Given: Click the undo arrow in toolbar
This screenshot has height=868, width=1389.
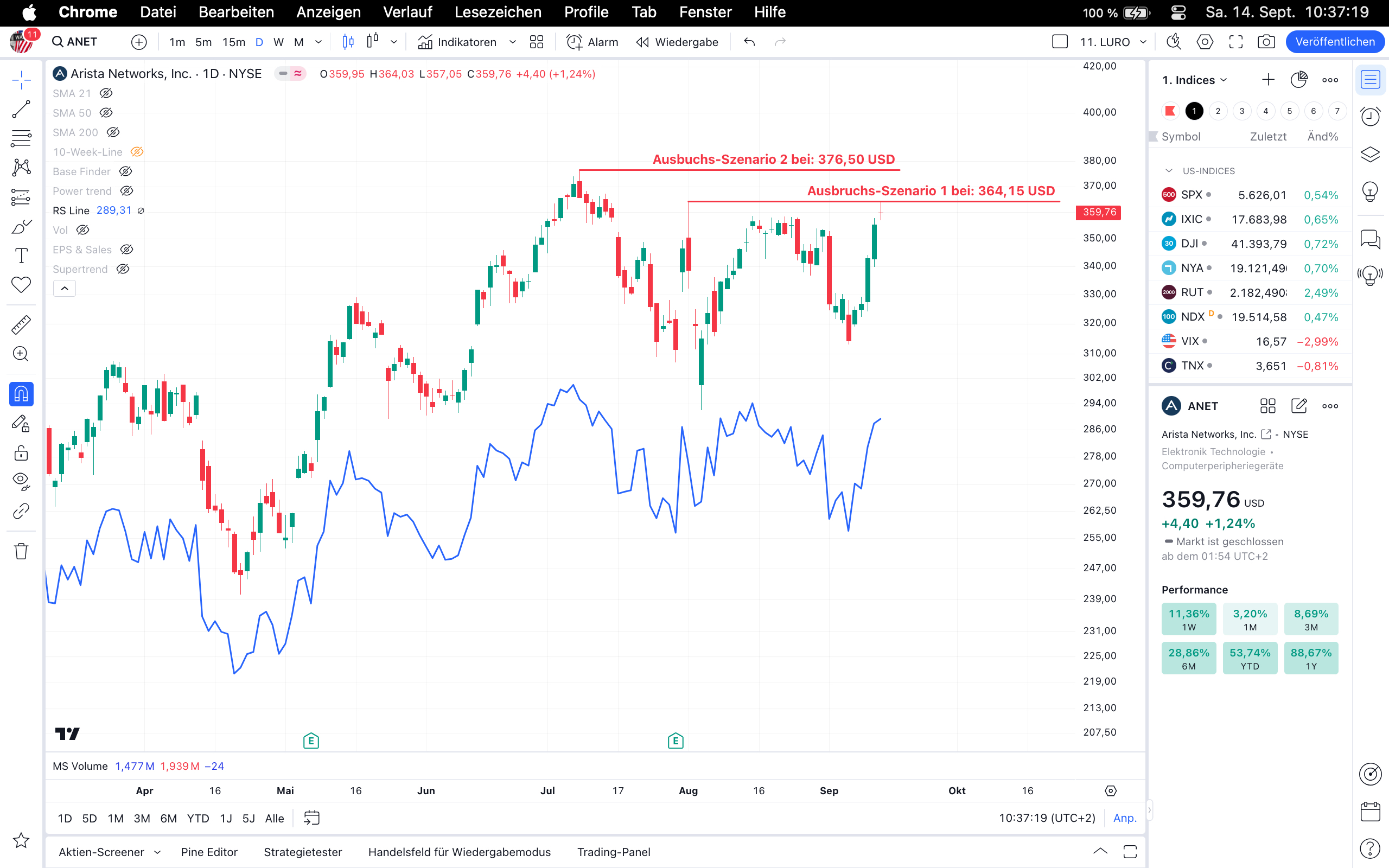Looking at the screenshot, I should pyautogui.click(x=749, y=42).
